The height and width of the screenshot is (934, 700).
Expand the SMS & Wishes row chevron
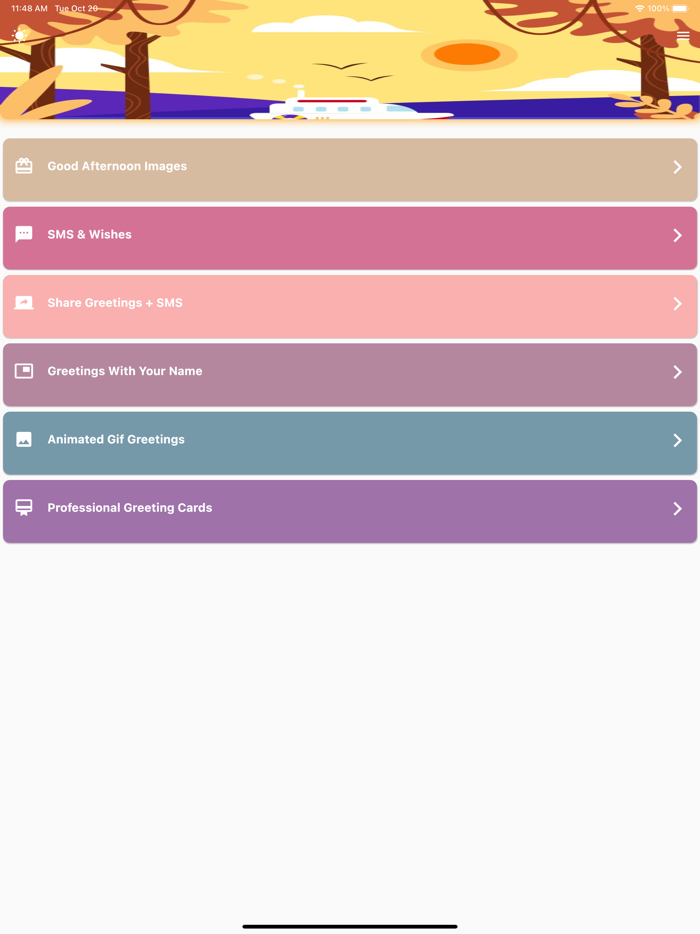point(676,235)
